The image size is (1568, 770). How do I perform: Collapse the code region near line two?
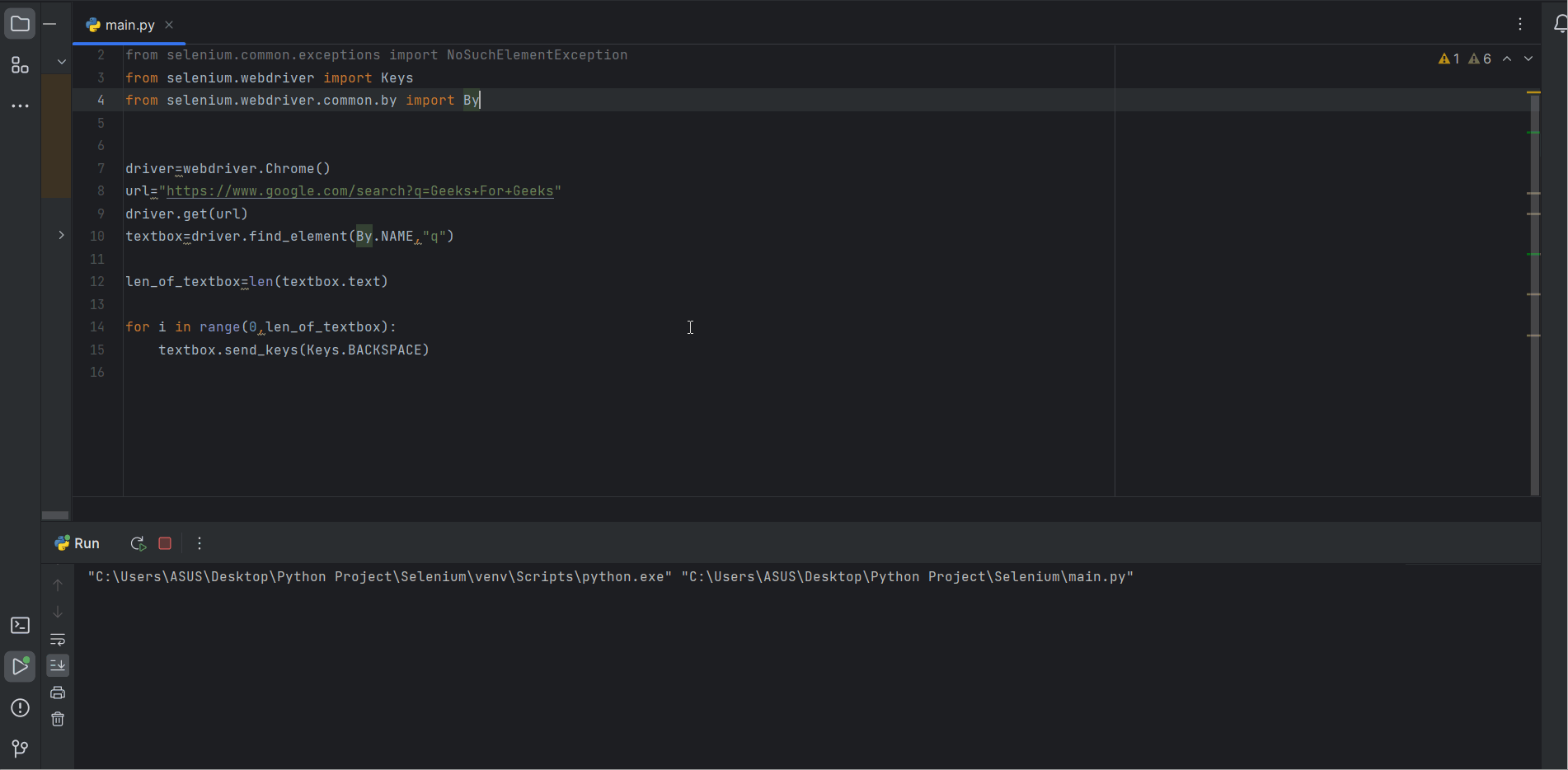60,61
